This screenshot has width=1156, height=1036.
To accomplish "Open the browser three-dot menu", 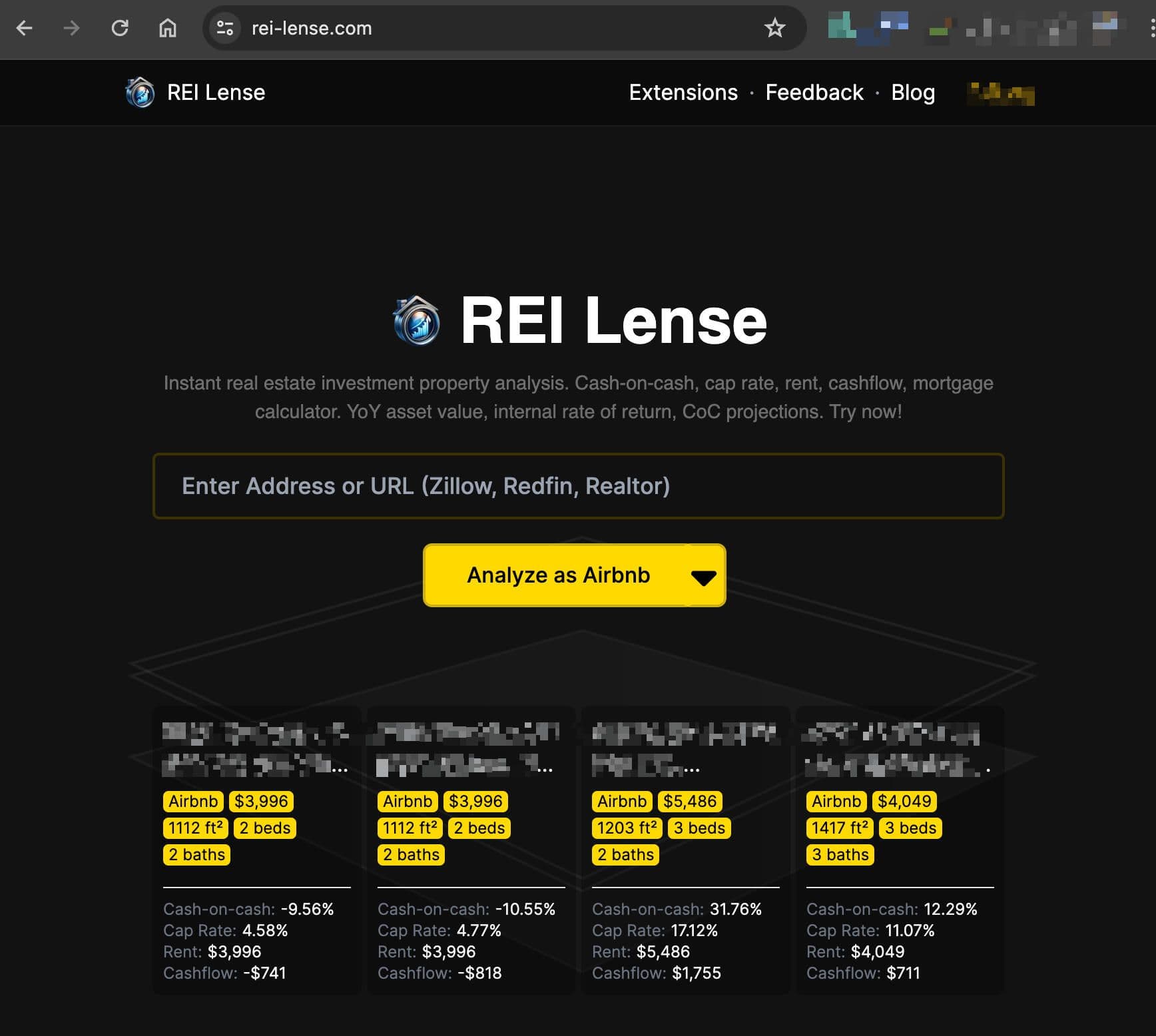I will [1151, 28].
